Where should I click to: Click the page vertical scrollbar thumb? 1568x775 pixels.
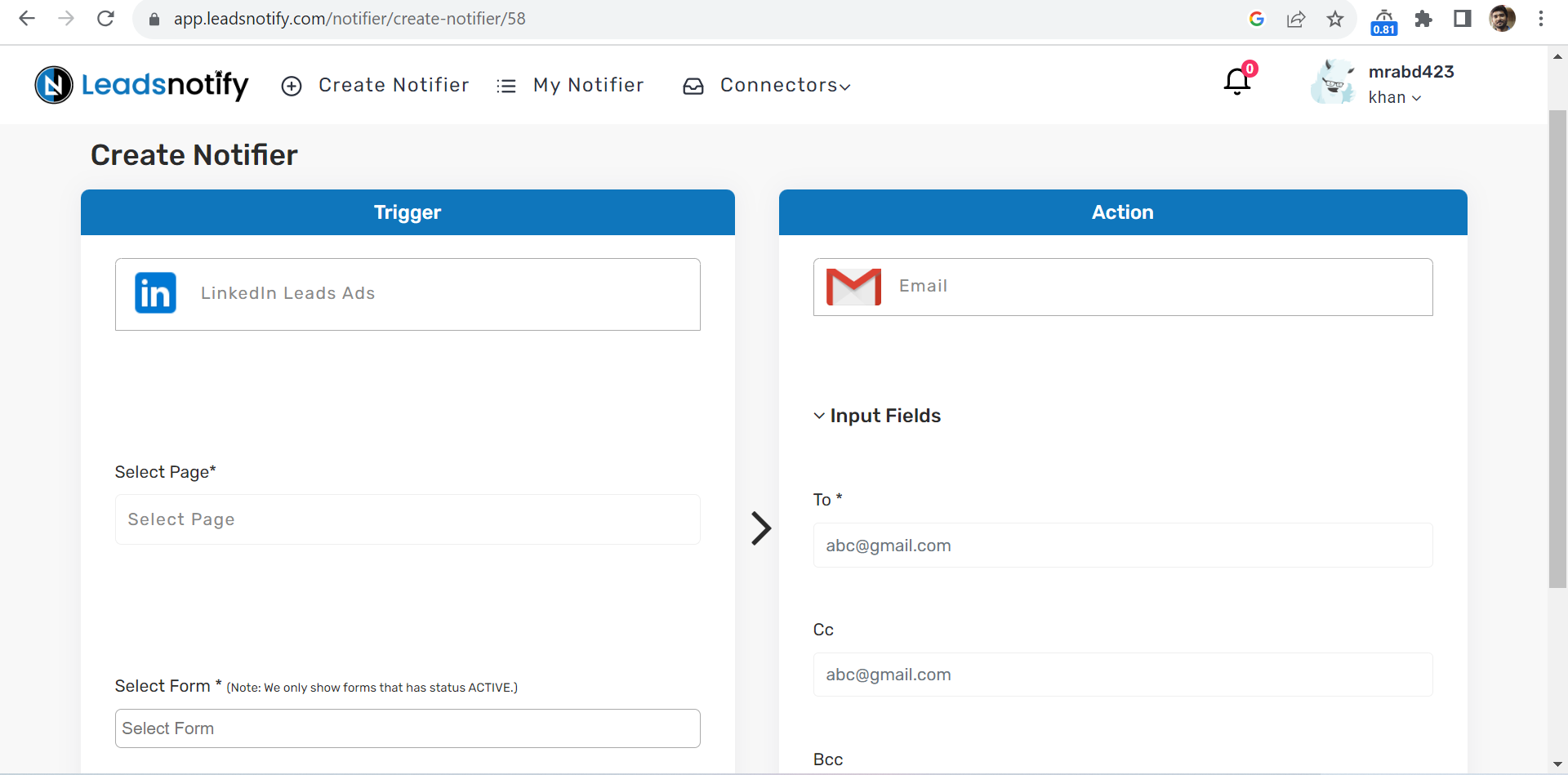pyautogui.click(x=1558, y=349)
